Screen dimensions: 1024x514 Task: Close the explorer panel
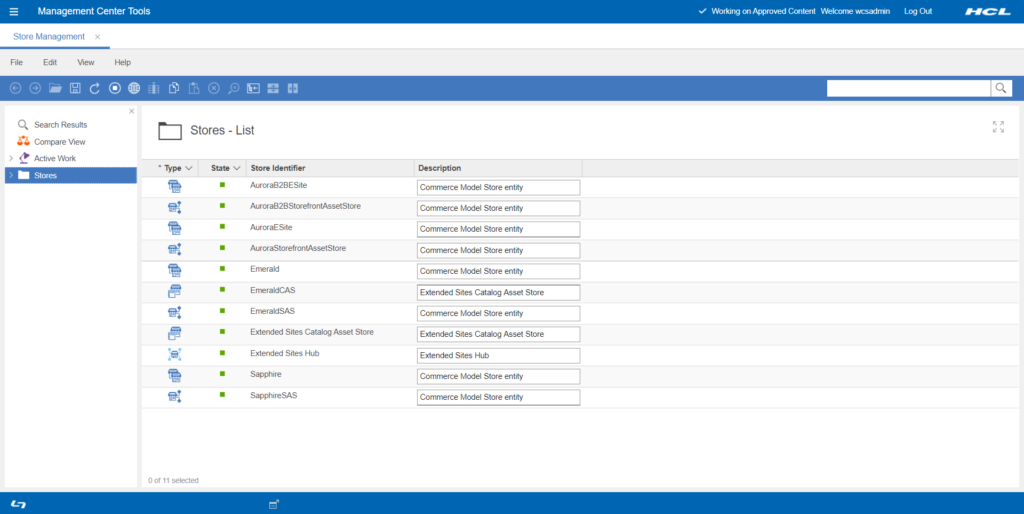pos(131,111)
